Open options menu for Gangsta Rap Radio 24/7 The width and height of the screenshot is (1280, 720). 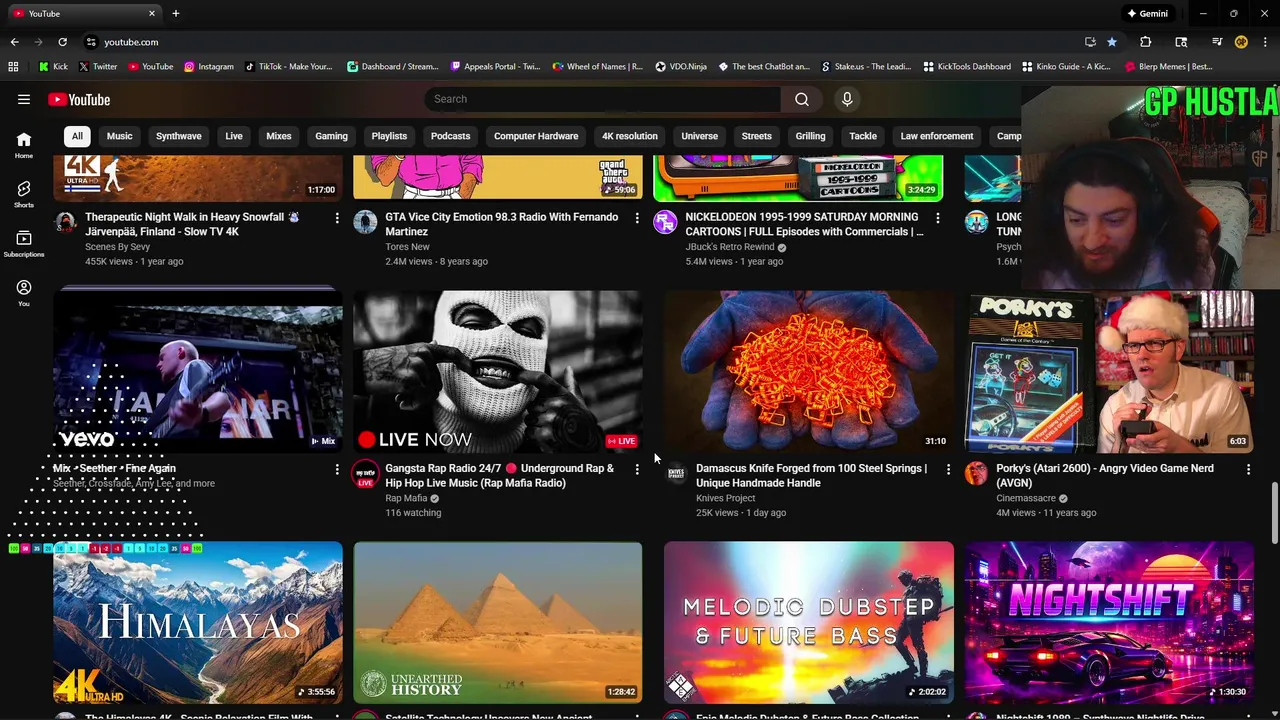637,469
